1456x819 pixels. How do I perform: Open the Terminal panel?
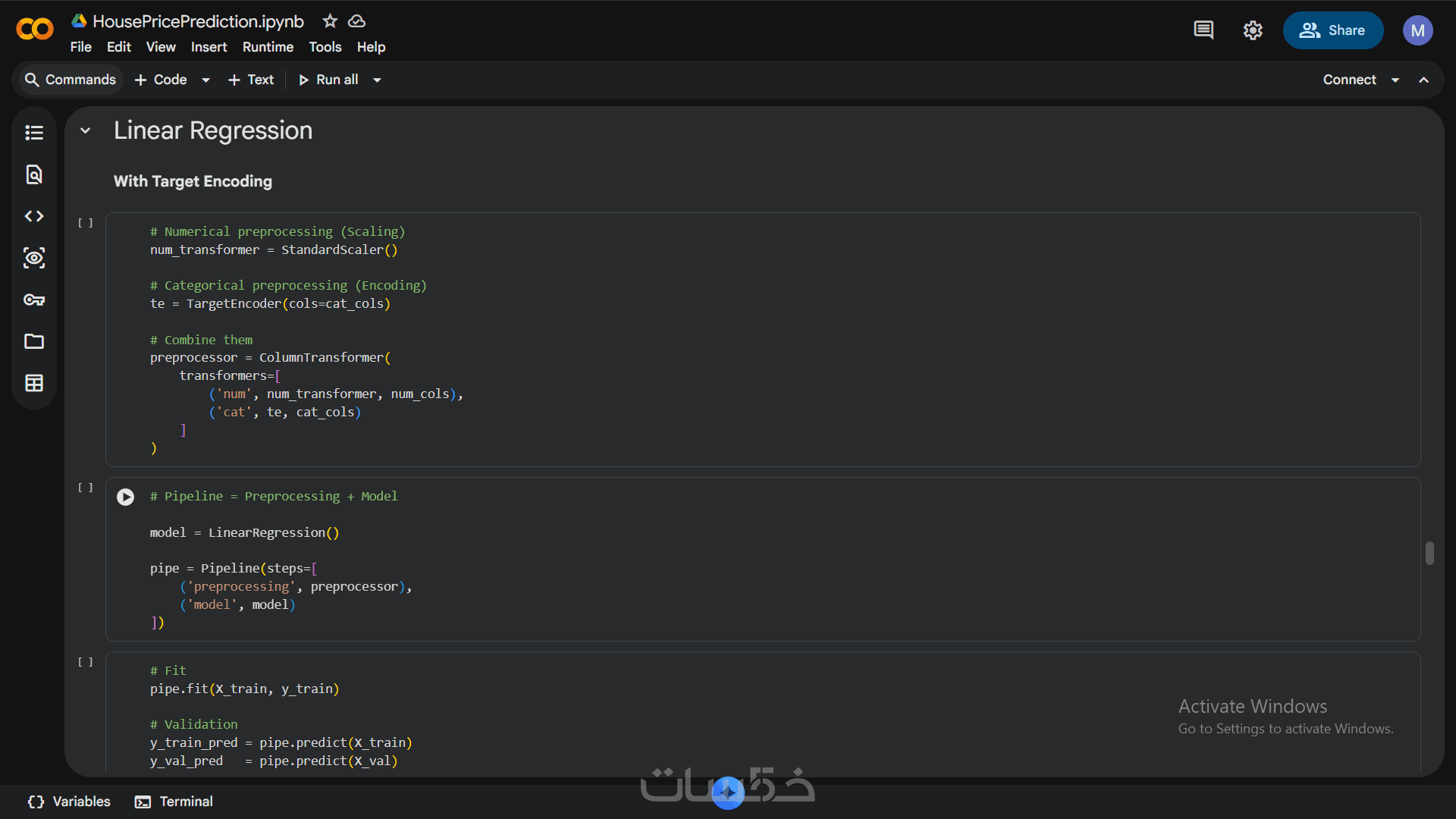(174, 802)
